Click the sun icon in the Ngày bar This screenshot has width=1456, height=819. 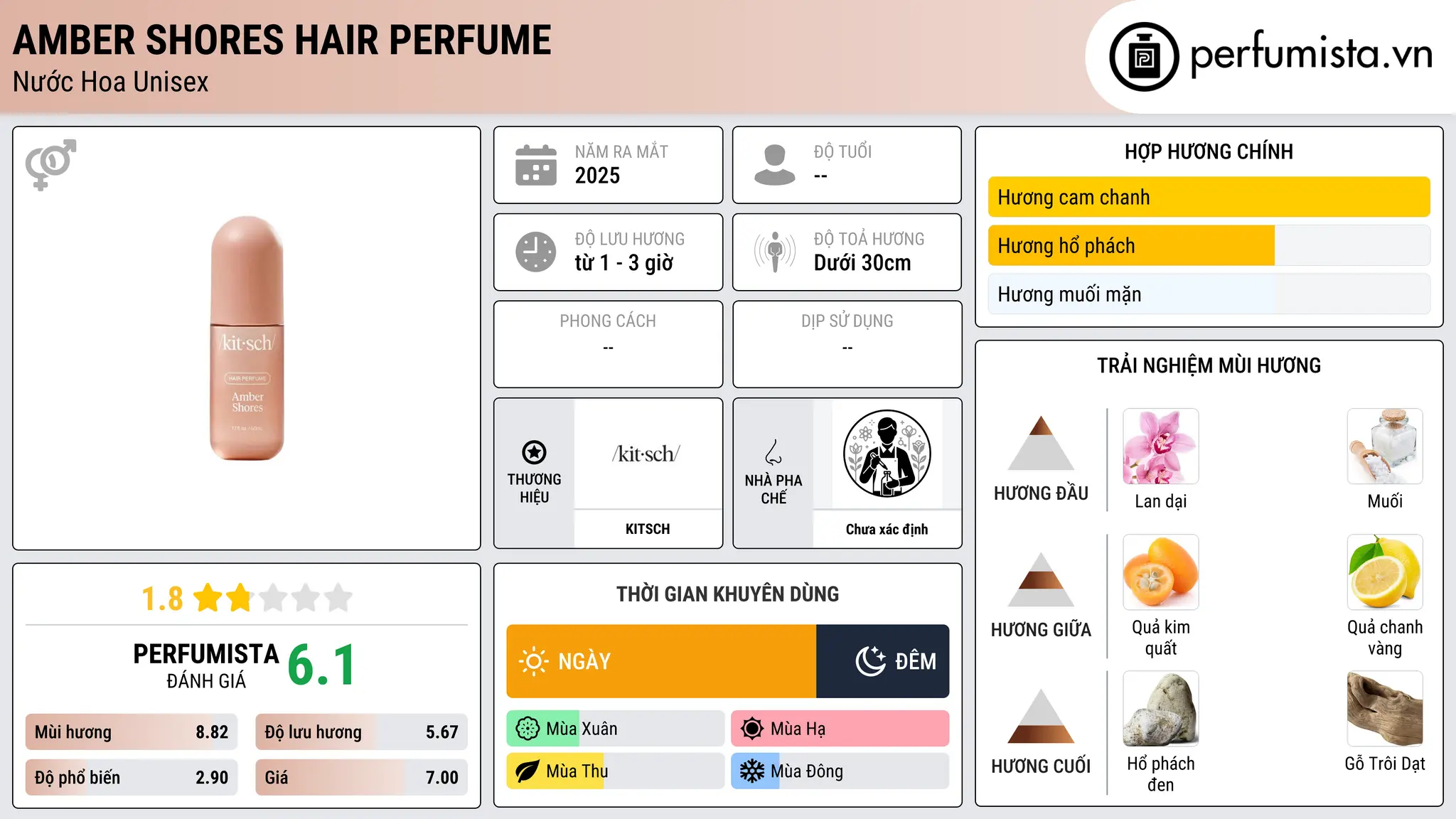[x=533, y=661]
